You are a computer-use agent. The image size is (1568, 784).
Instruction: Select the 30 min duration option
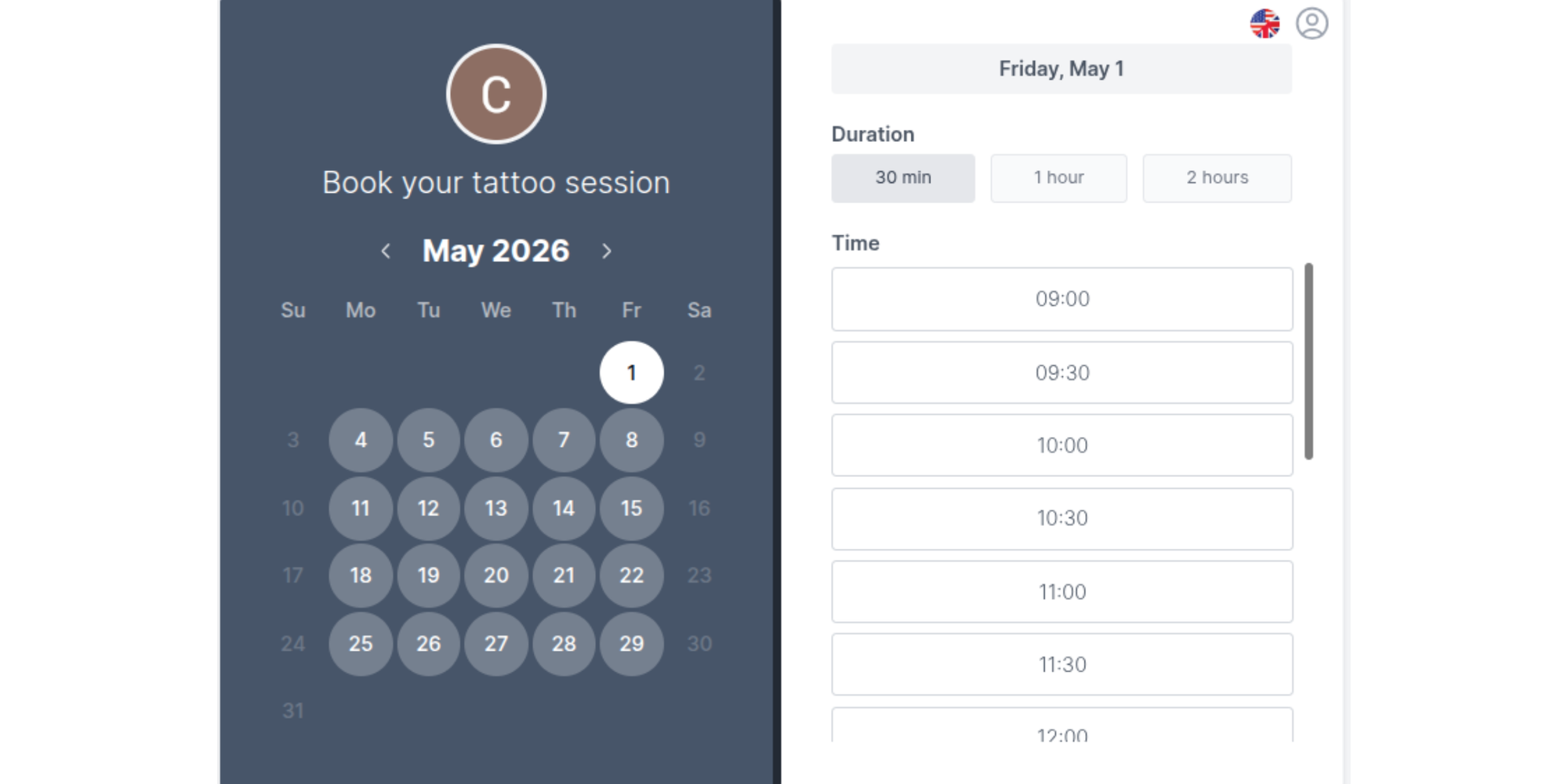point(903,178)
